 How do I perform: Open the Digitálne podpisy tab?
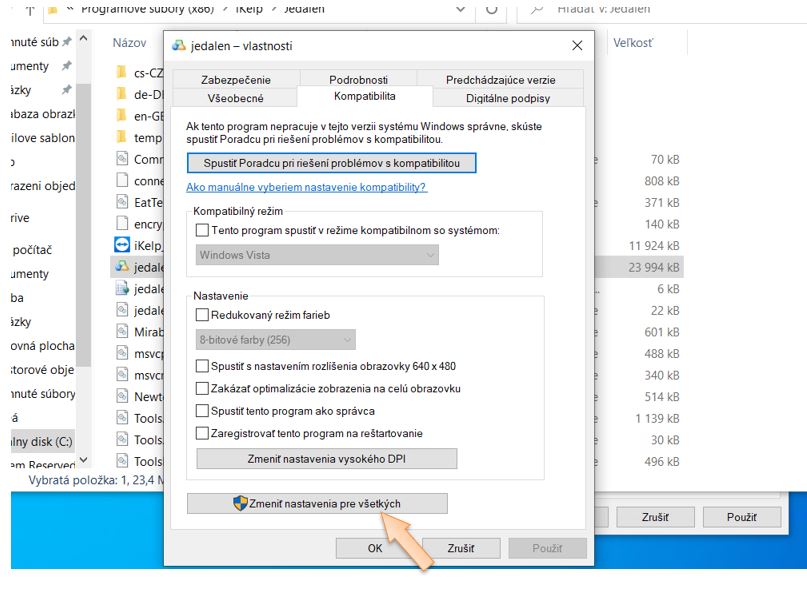pyautogui.click(x=507, y=98)
